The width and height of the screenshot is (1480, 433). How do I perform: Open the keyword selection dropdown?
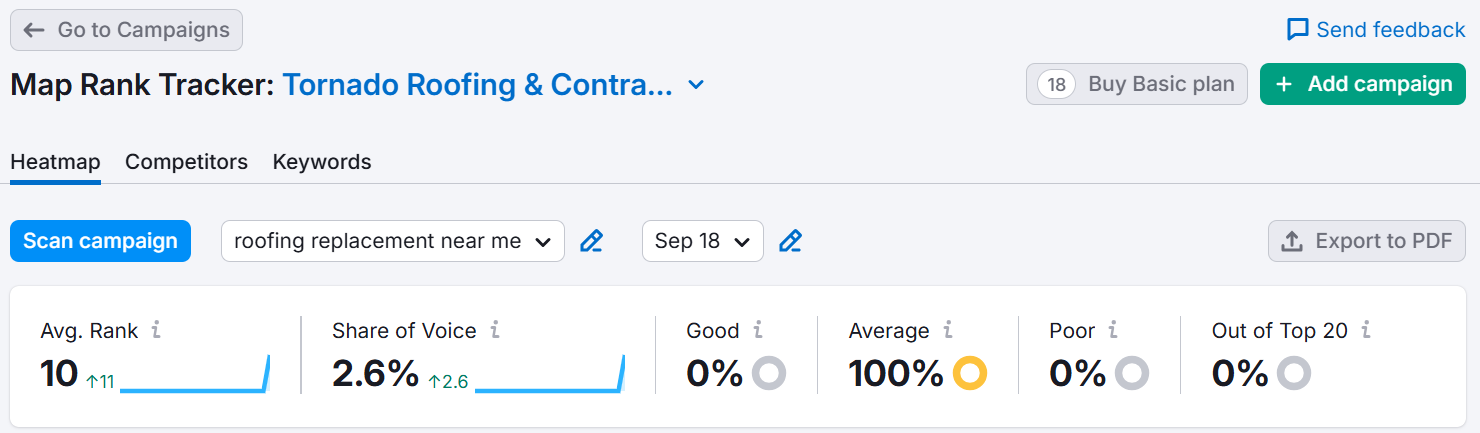point(392,241)
